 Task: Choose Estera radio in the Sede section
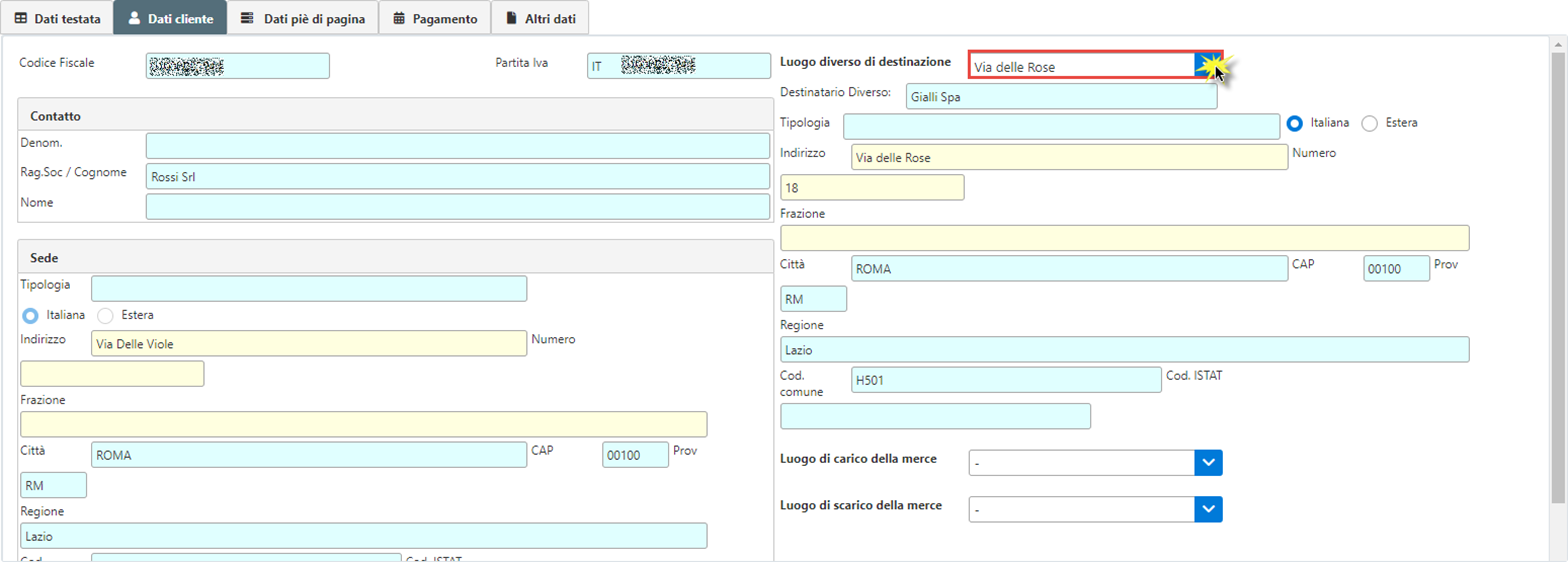(105, 315)
